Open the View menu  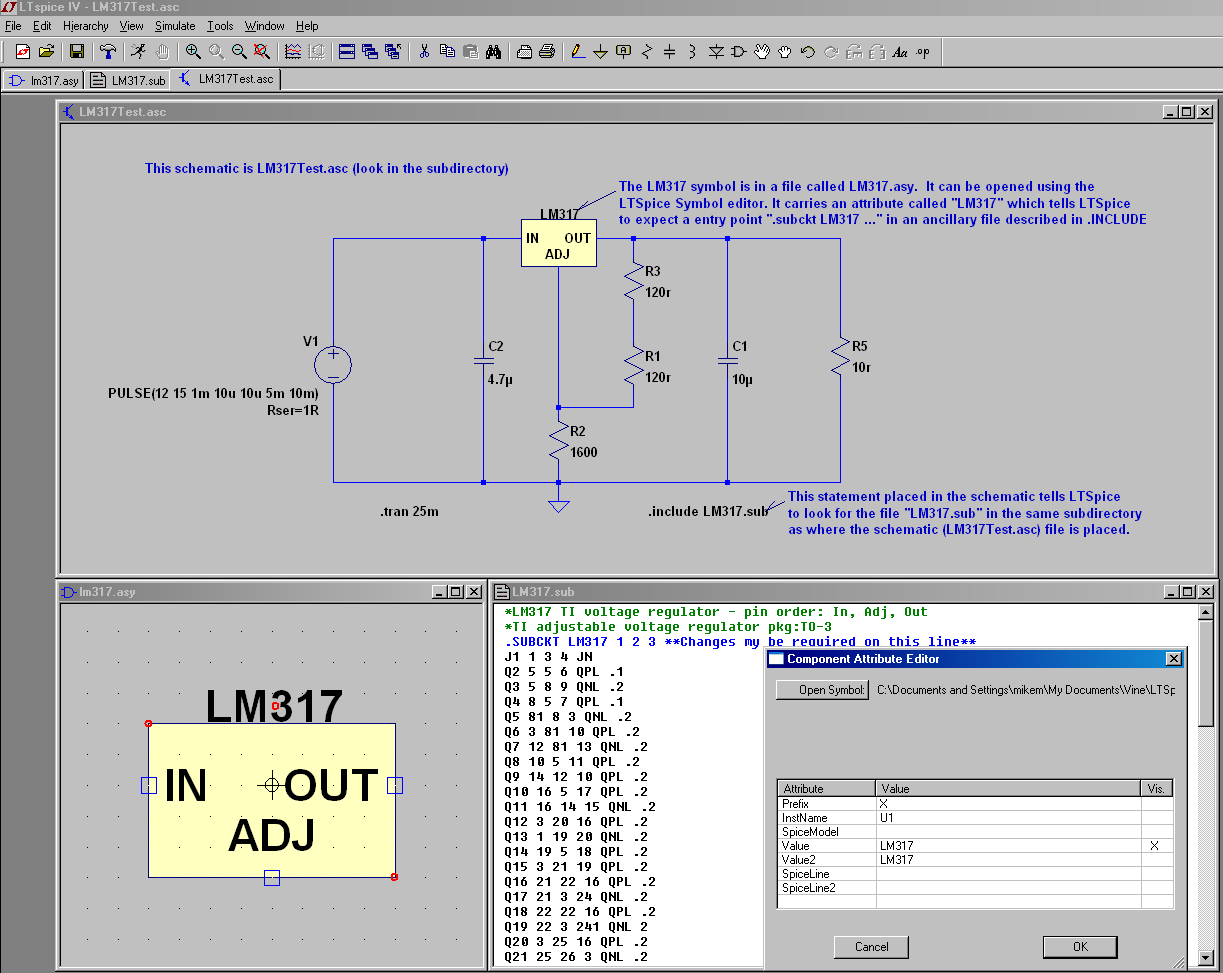132,26
